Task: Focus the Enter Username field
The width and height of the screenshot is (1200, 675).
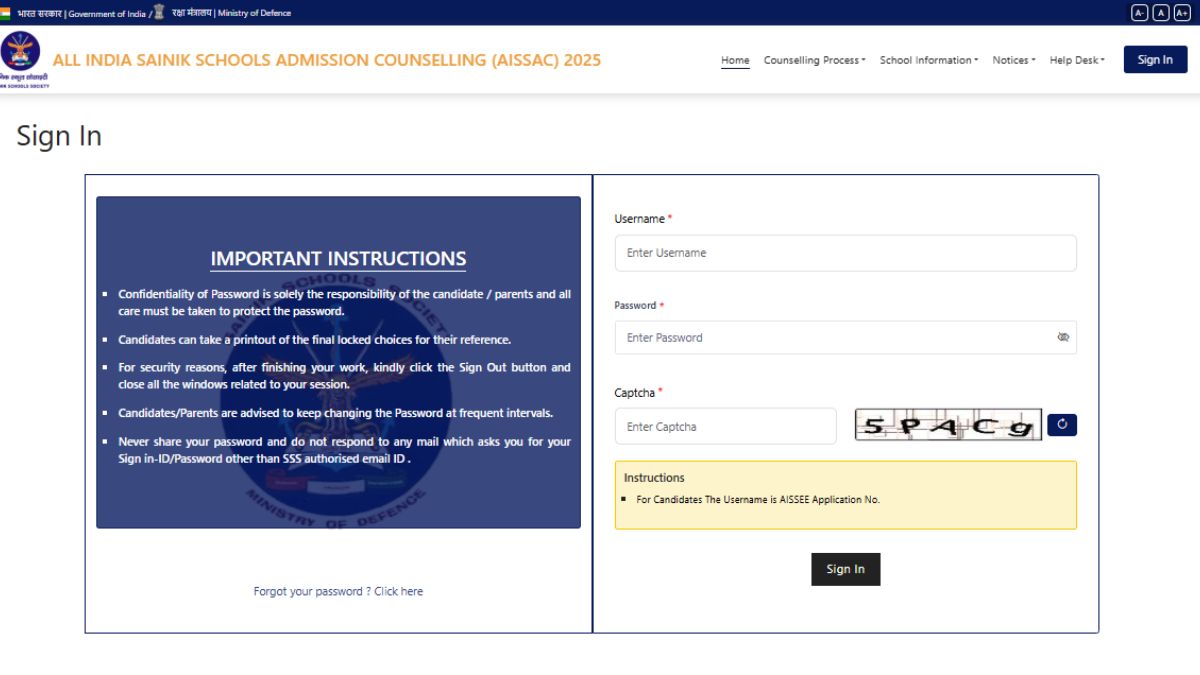Action: (845, 253)
